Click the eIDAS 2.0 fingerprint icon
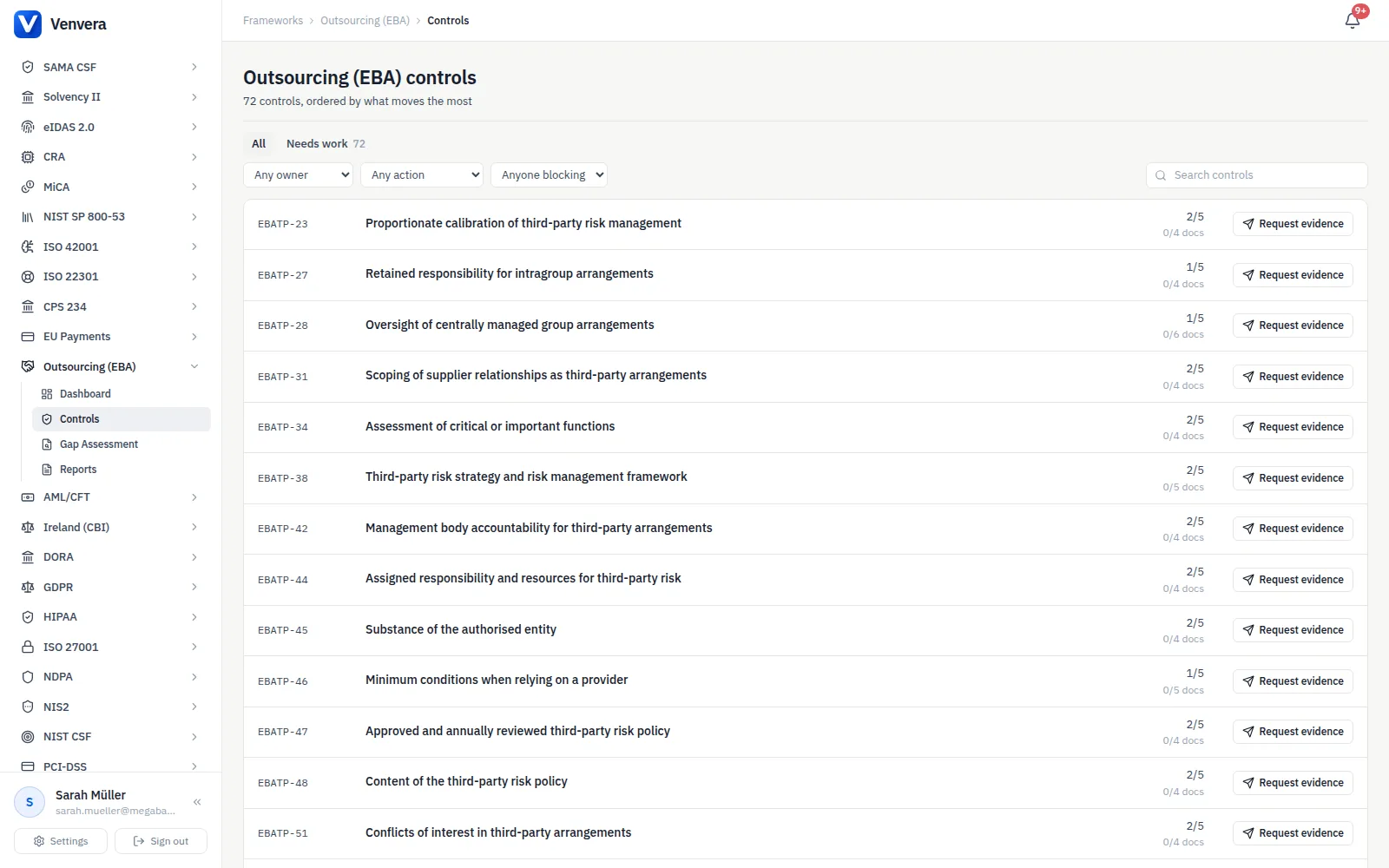 [28, 127]
